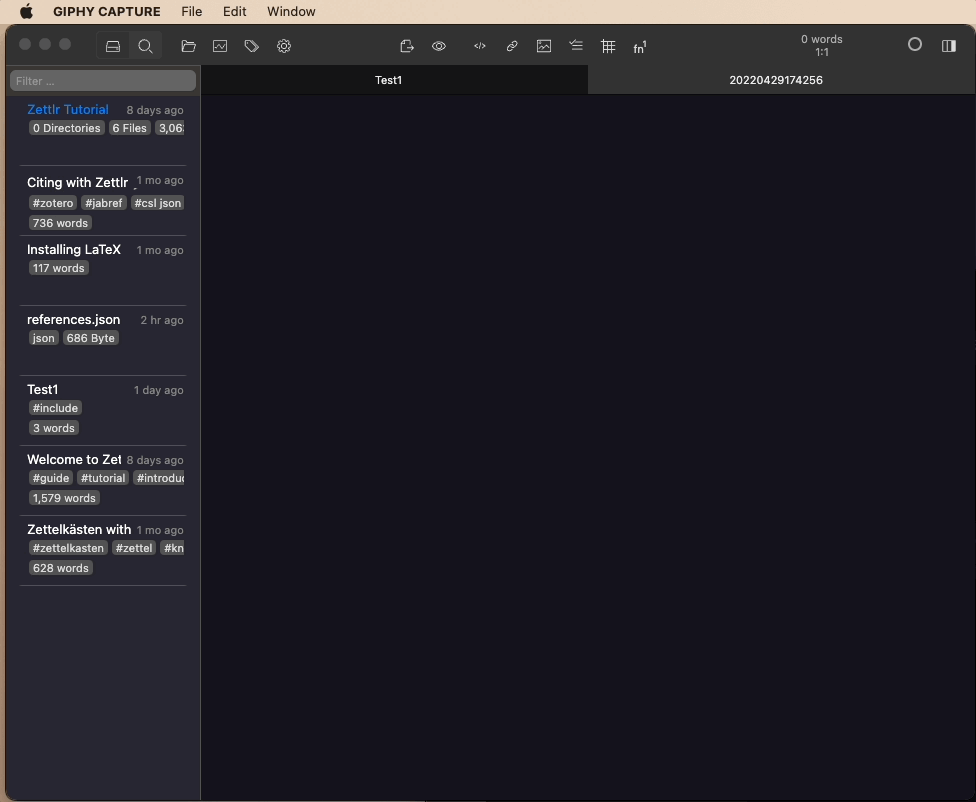This screenshot has height=802, width=976.
Task: Insert an image with the picture icon
Action: click(x=544, y=46)
